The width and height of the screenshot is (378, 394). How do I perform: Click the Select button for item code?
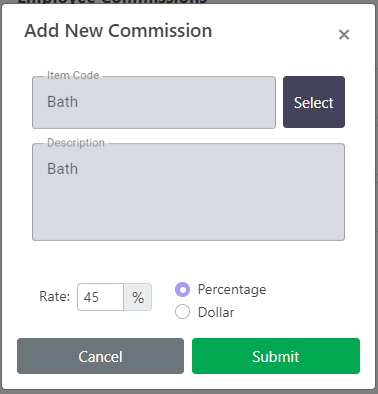(314, 102)
